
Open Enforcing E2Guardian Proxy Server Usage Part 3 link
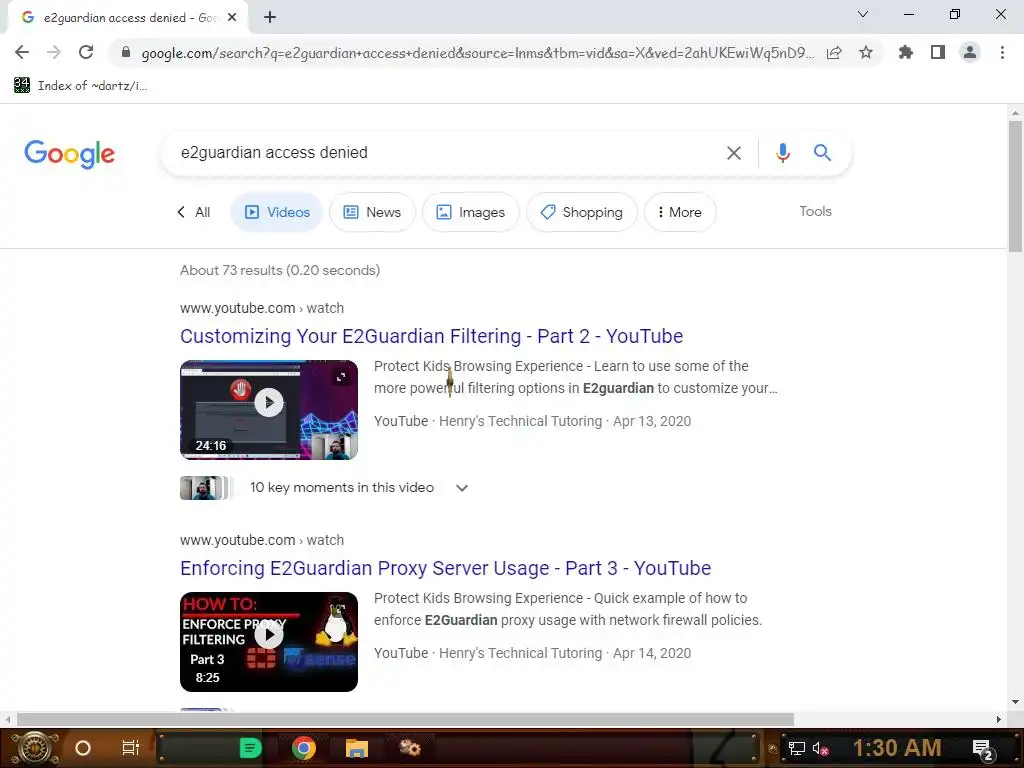pyautogui.click(x=445, y=568)
